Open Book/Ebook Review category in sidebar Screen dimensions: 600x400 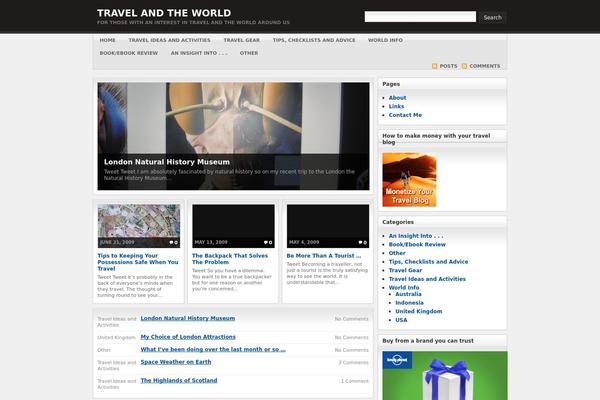[417, 245]
